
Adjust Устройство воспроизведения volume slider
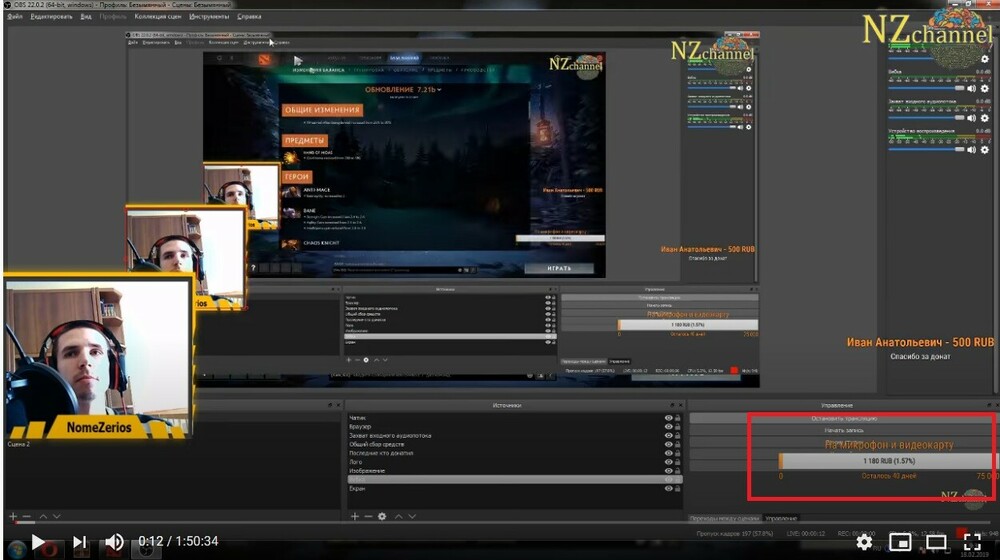(926, 150)
